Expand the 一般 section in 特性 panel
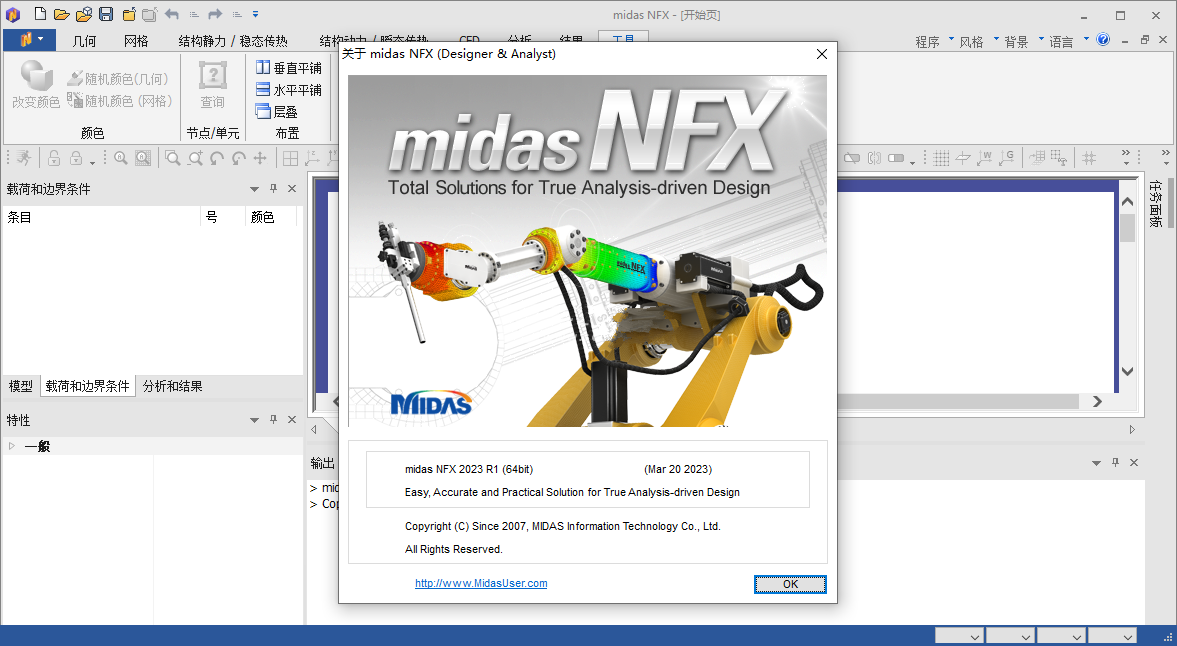The width and height of the screenshot is (1177, 646). pyautogui.click(x=11, y=446)
